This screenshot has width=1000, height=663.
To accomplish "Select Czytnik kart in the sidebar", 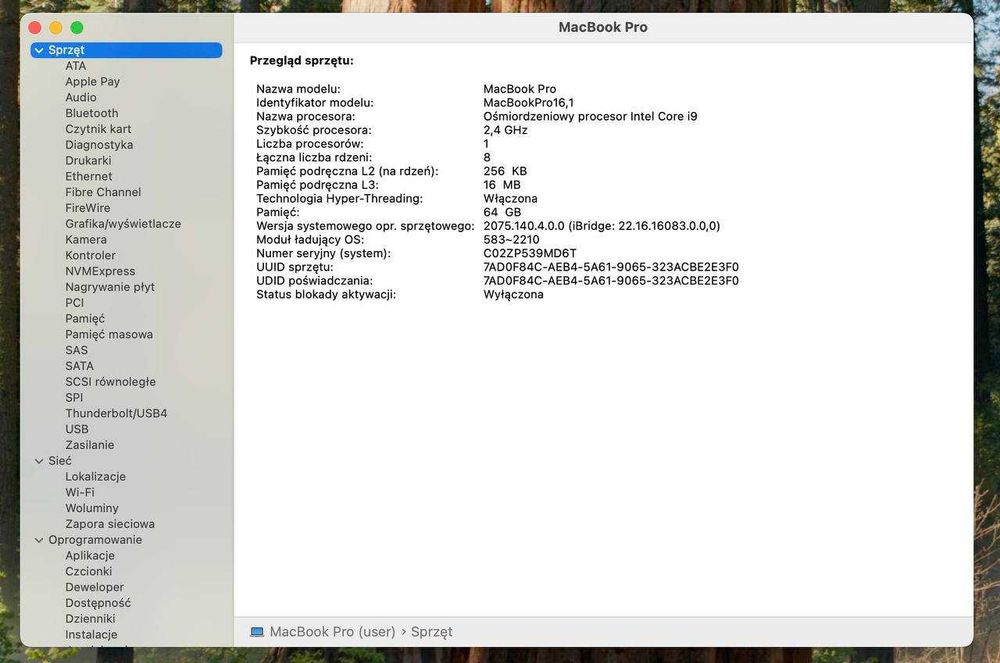I will 98,129.
